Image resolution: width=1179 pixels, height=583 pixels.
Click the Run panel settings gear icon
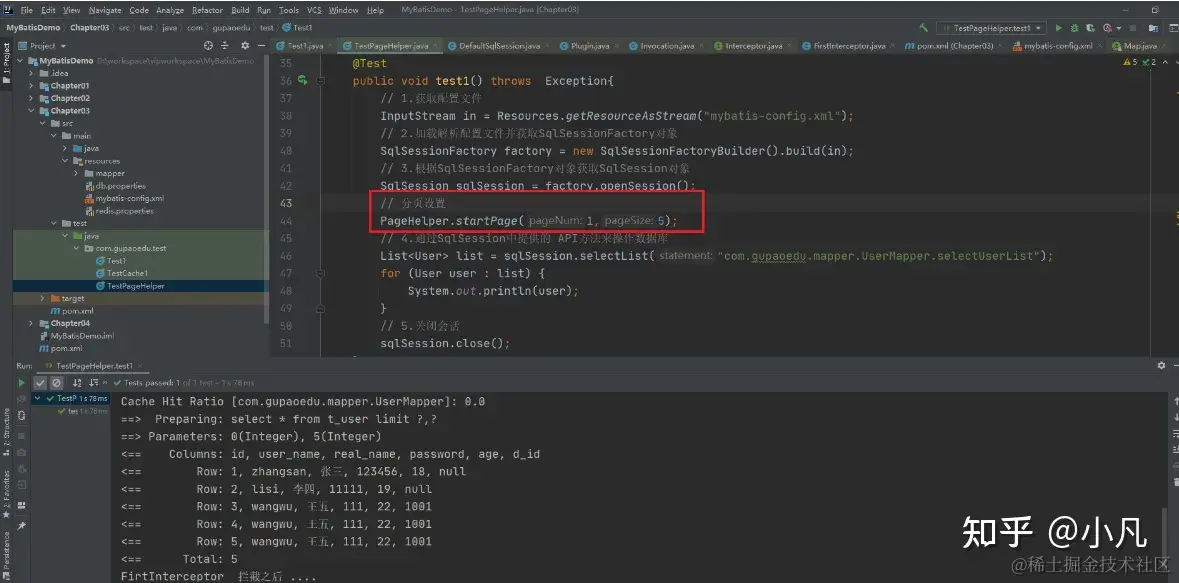(x=1161, y=366)
